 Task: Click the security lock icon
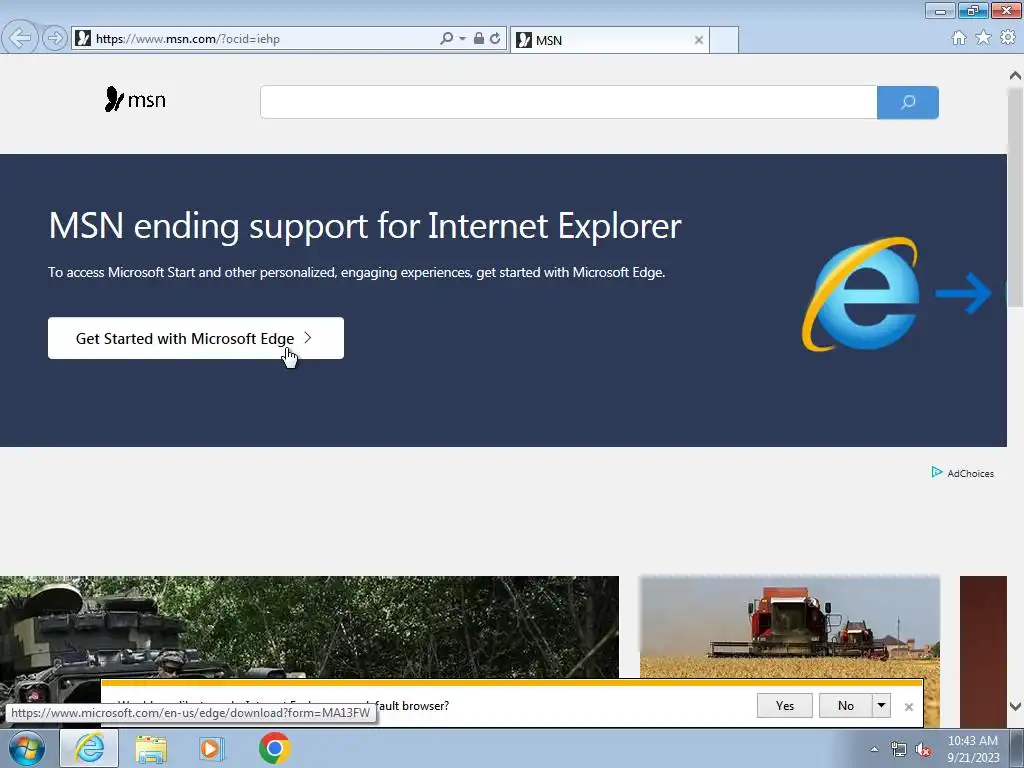pyautogui.click(x=479, y=39)
